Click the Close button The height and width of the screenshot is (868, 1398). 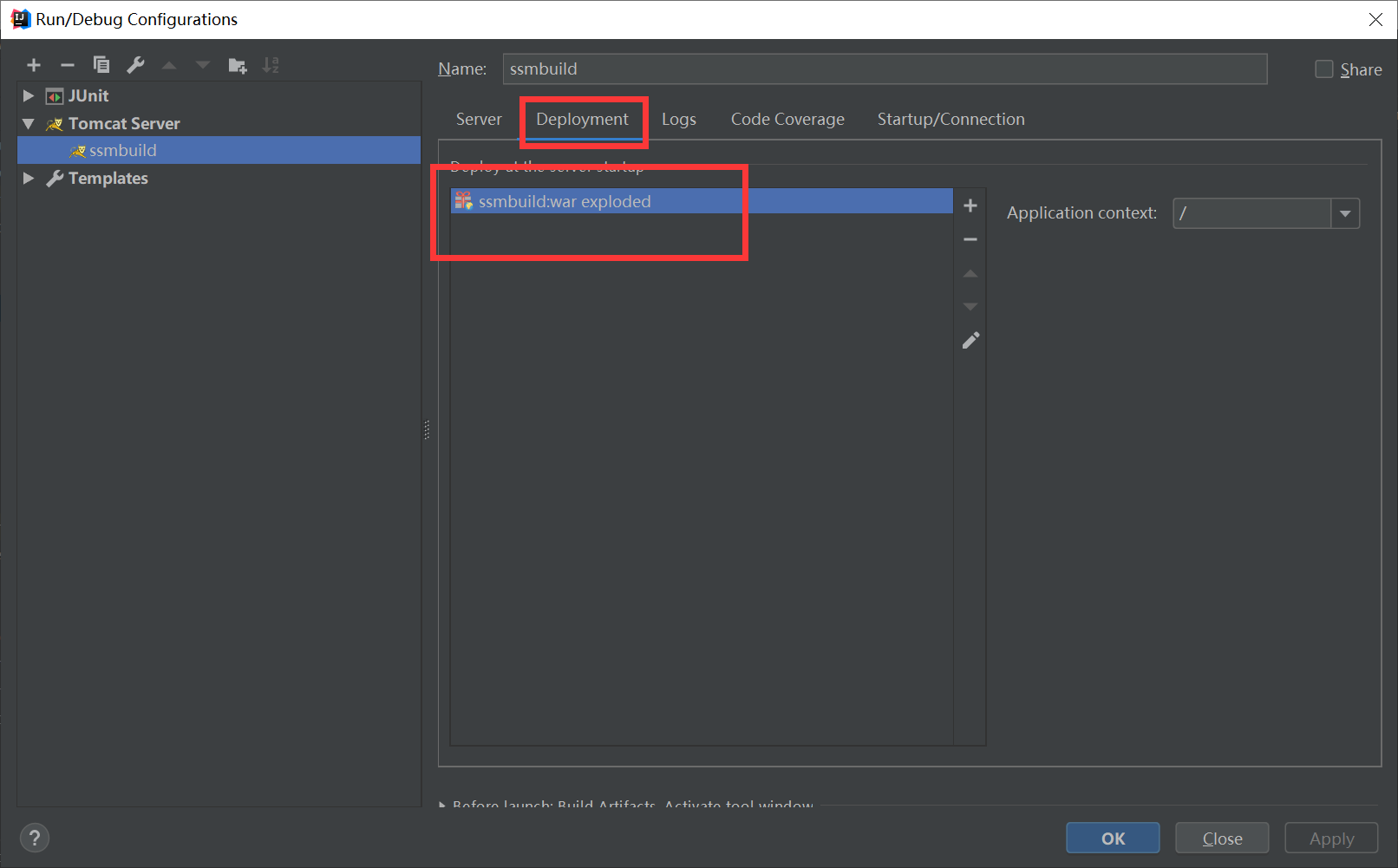tap(1222, 839)
